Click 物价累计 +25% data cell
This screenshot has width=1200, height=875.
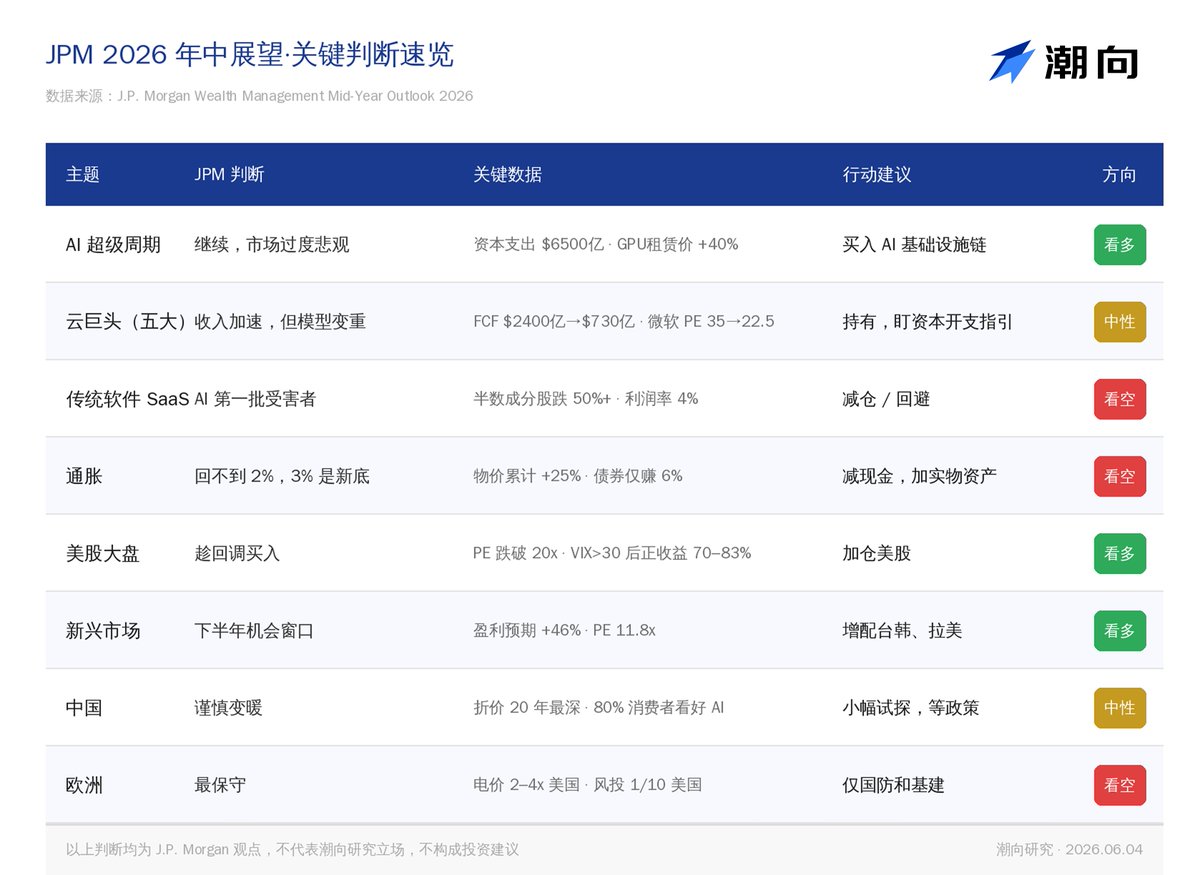pos(578,476)
